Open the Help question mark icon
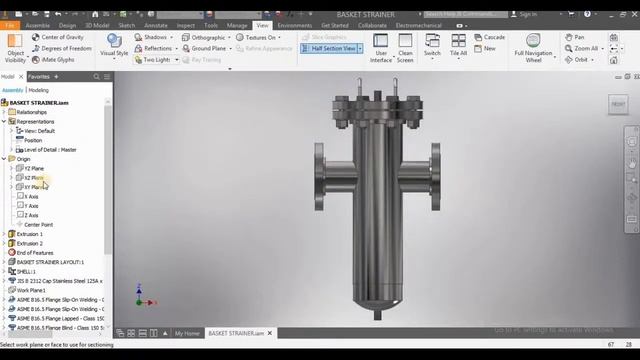The height and width of the screenshot is (360, 640). click(587, 14)
